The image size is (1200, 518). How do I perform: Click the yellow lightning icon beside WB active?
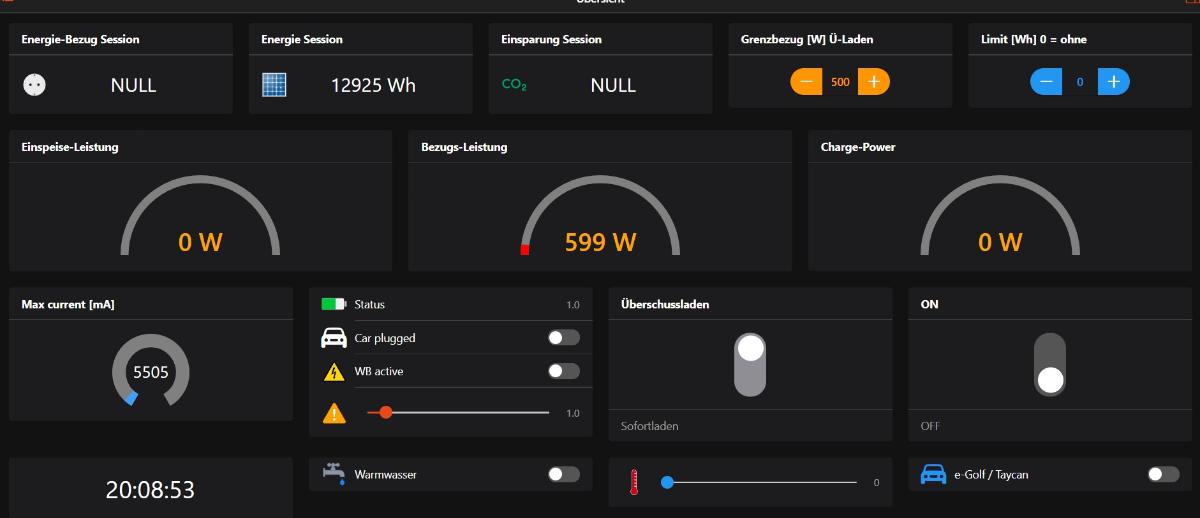click(x=333, y=372)
